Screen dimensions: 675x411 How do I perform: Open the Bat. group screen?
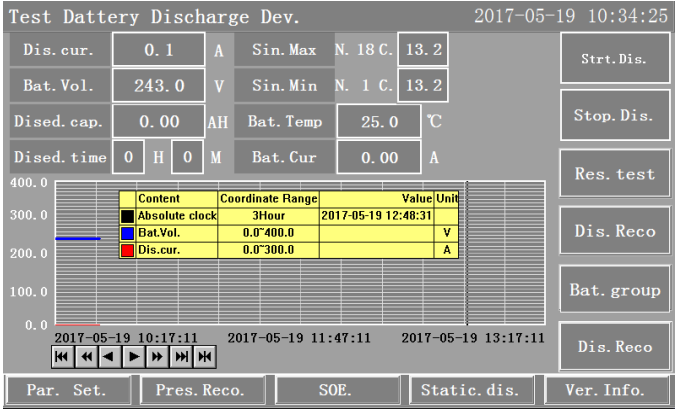pyautogui.click(x=614, y=290)
